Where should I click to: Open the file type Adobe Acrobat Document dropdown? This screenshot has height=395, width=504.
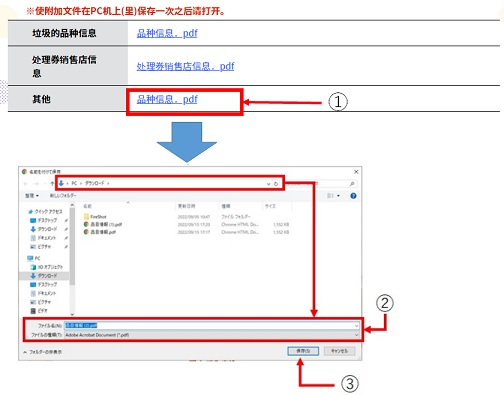click(212, 335)
